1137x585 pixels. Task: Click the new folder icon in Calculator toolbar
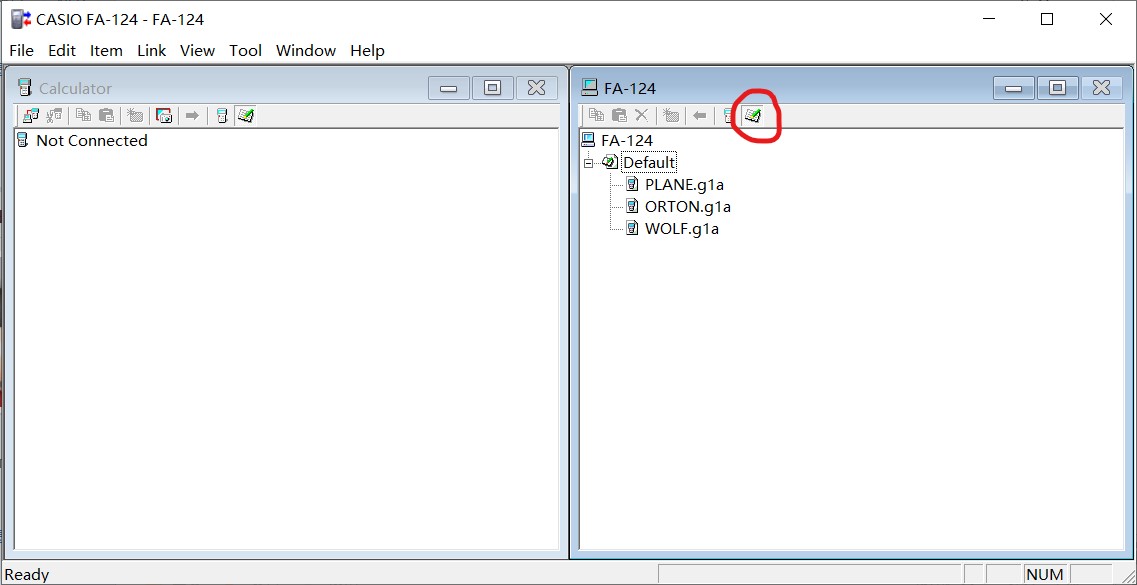(135, 115)
